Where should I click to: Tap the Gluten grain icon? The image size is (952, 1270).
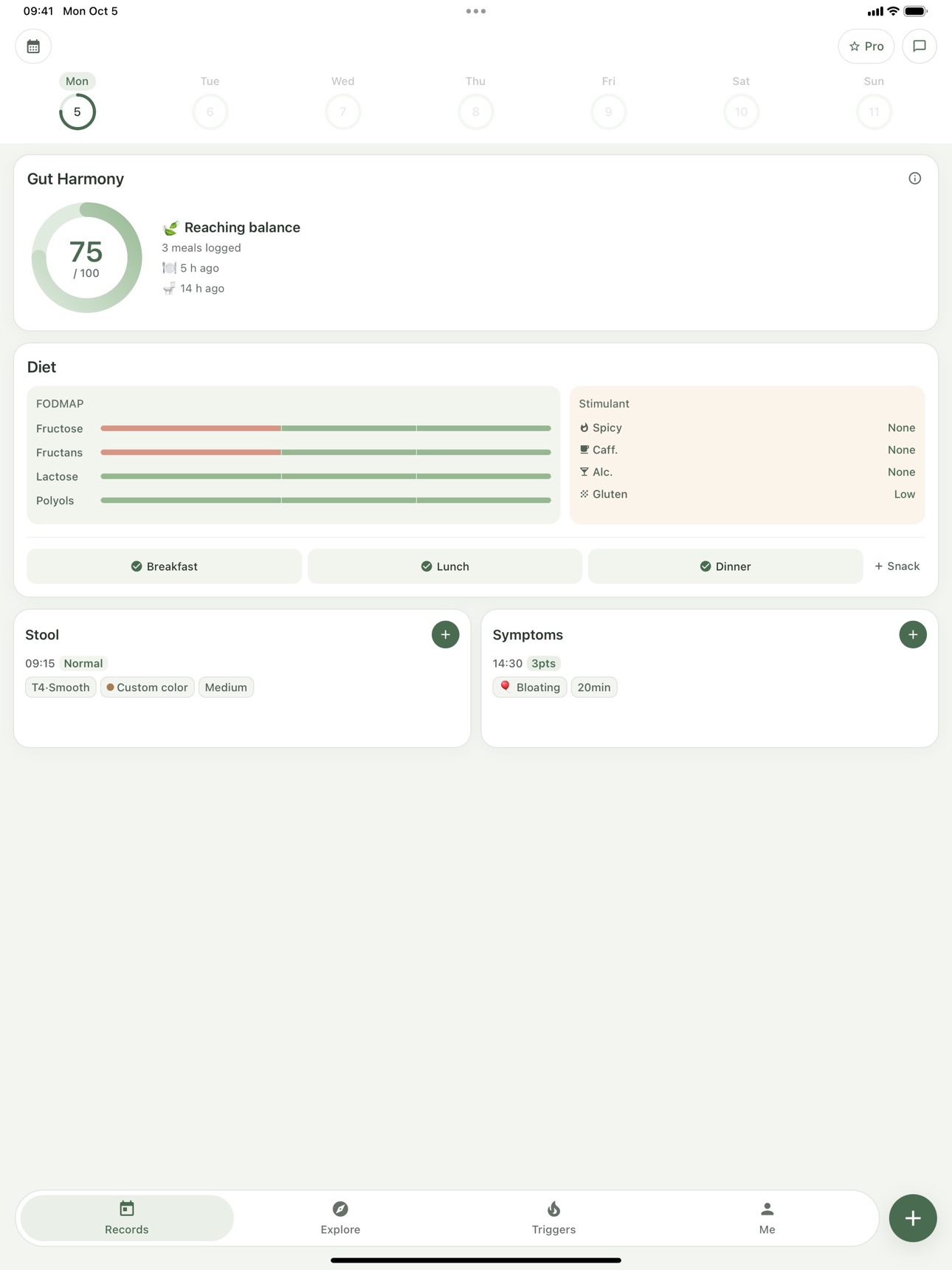pyautogui.click(x=584, y=494)
